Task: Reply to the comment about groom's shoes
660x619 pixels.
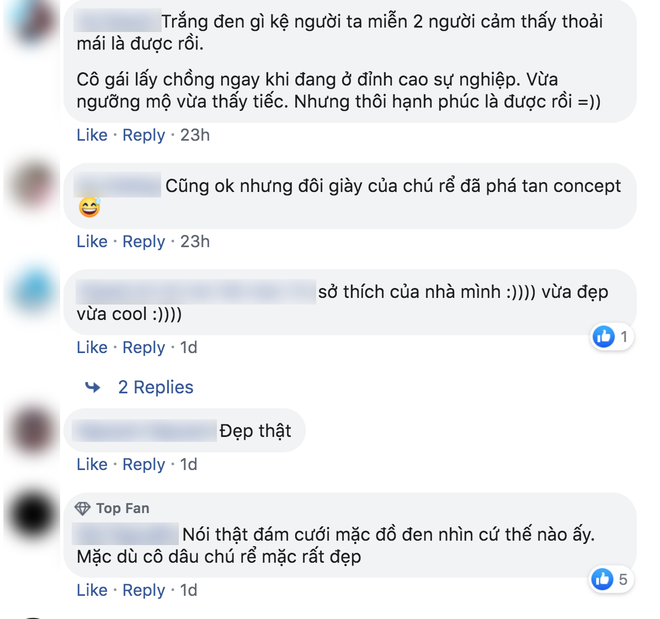Action: point(144,242)
